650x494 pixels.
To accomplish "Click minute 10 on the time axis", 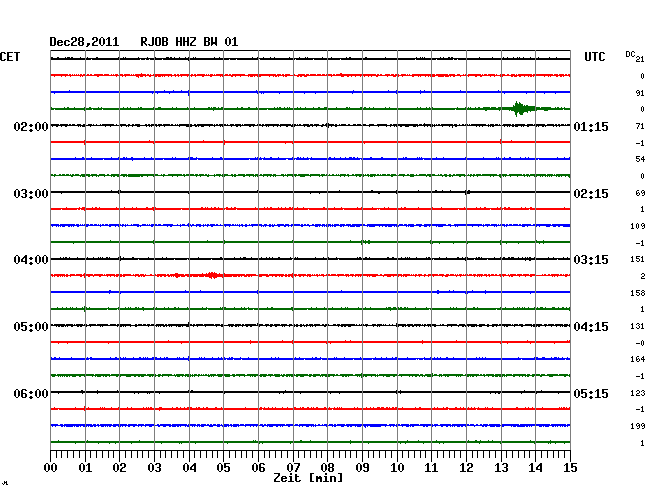I will click(x=397, y=467).
